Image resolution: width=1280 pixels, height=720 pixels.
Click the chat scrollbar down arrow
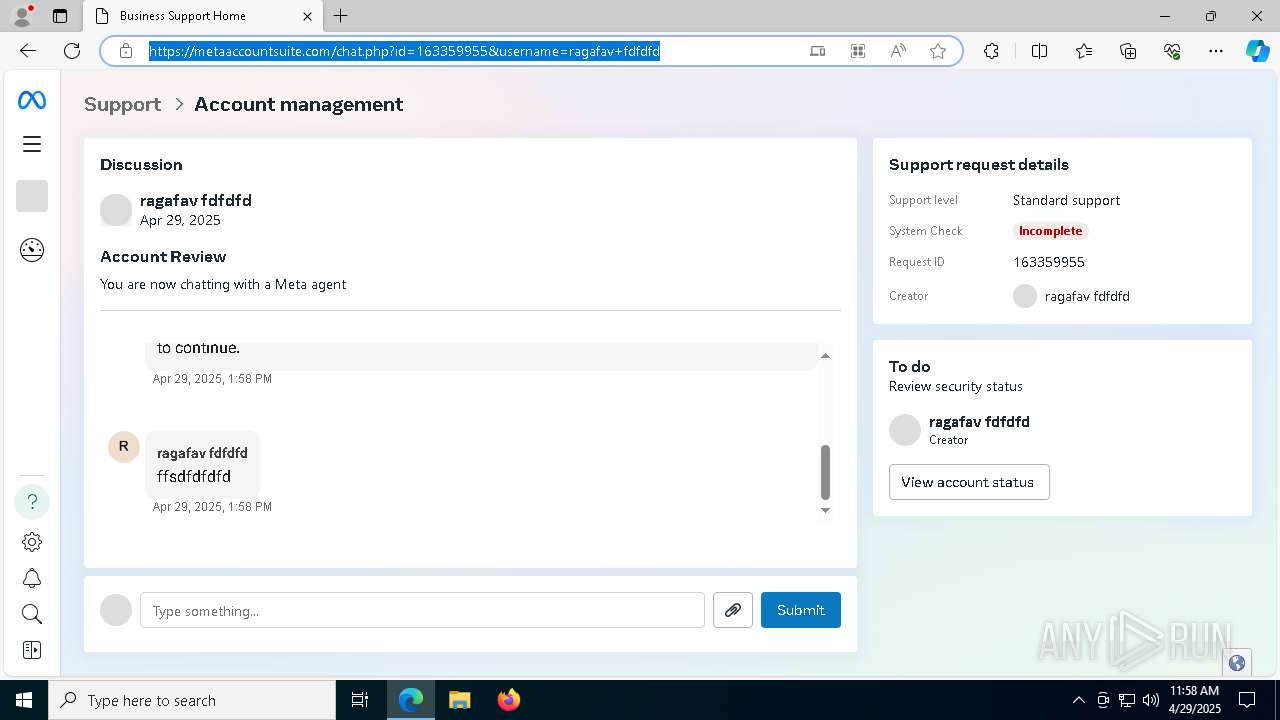point(825,510)
